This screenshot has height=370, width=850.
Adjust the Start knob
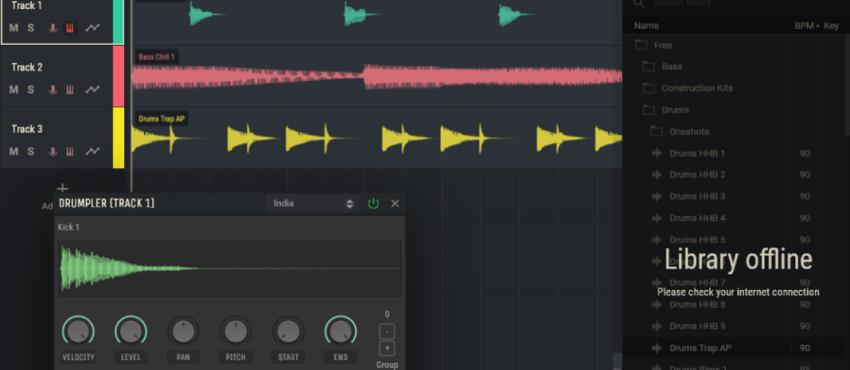(x=288, y=331)
